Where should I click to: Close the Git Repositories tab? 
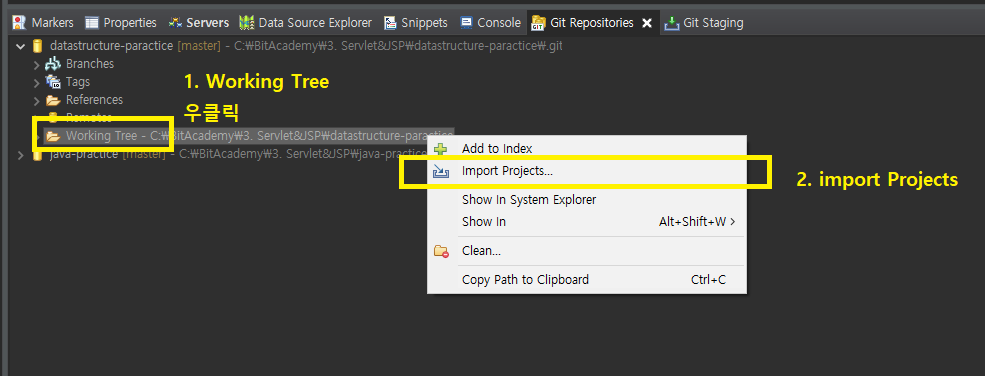tap(647, 23)
